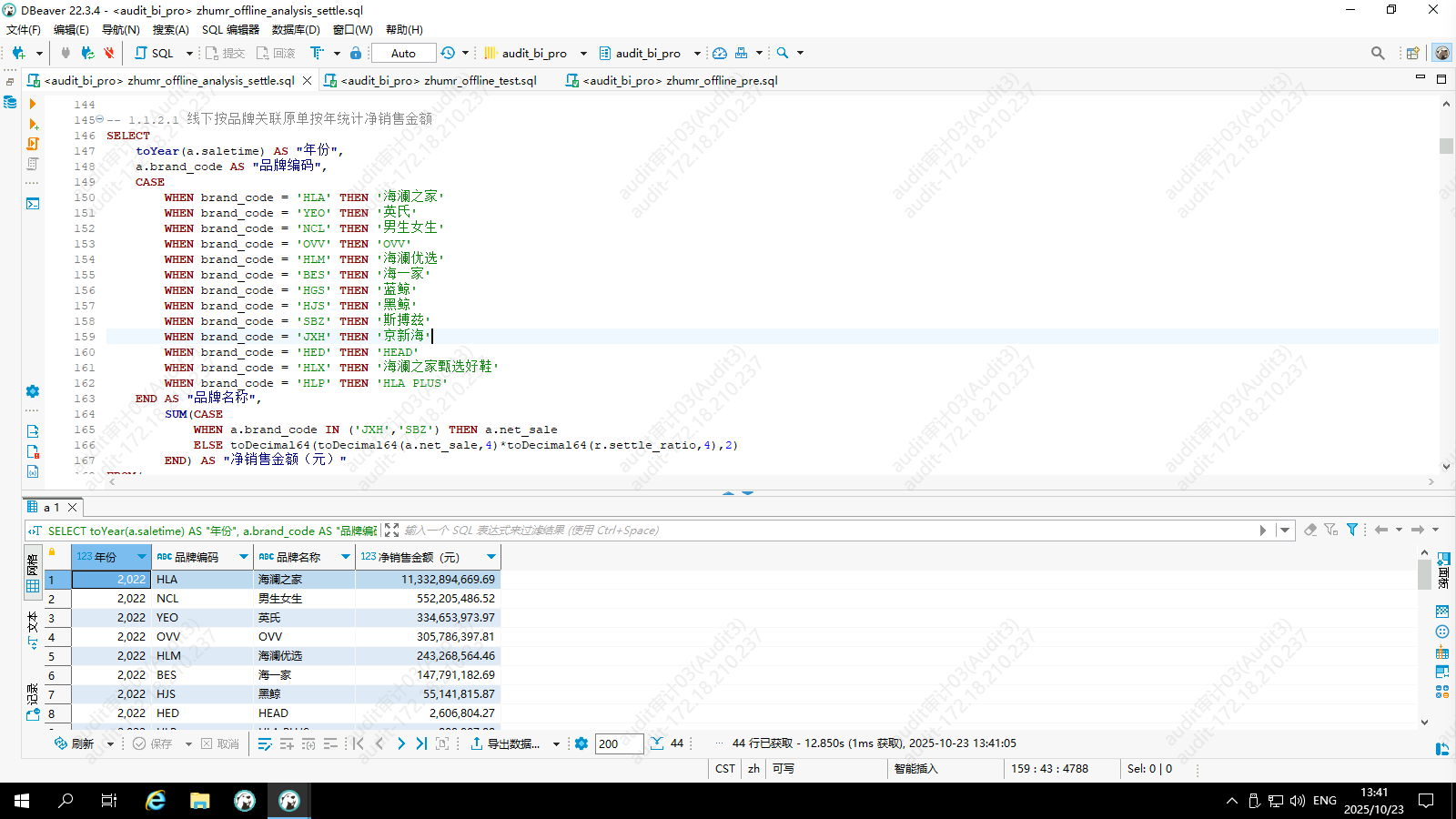1456x819 pixels.
Task: Toggle the 面板 panels side button
Action: click(x=1442, y=571)
